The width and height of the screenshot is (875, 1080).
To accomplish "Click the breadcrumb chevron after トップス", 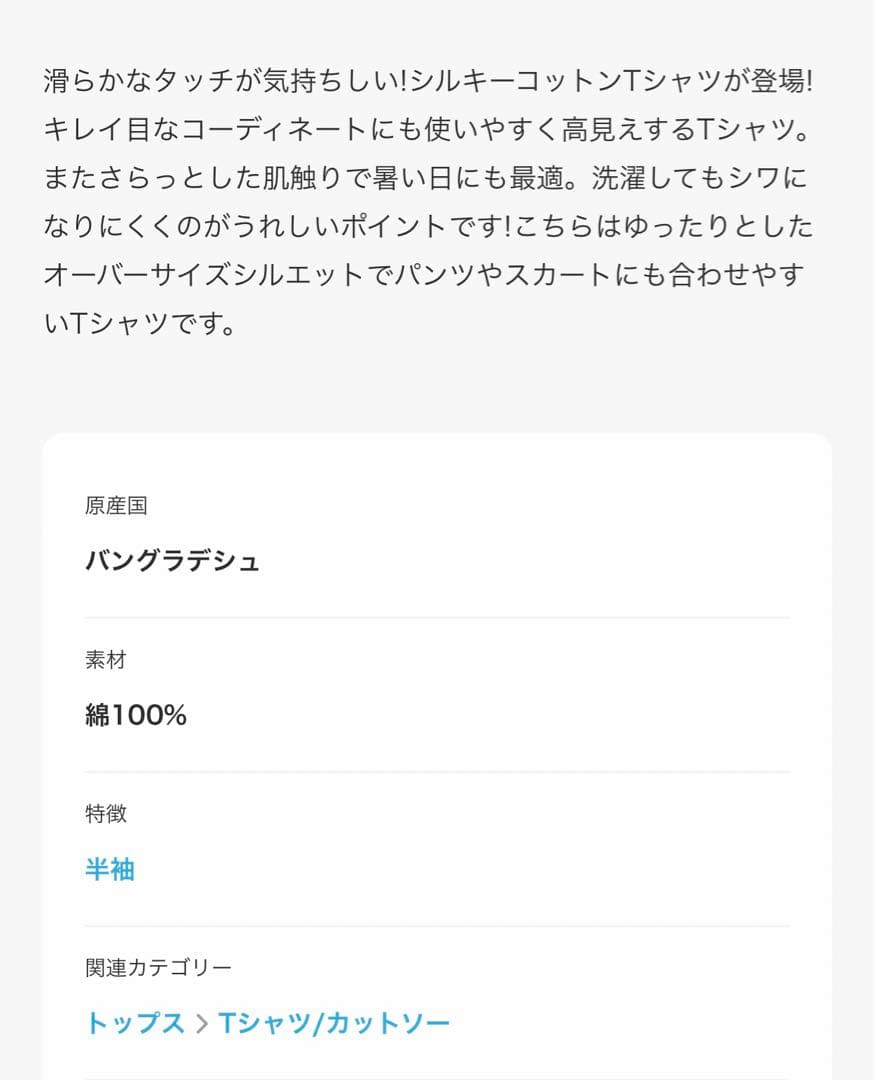I will point(201,1025).
